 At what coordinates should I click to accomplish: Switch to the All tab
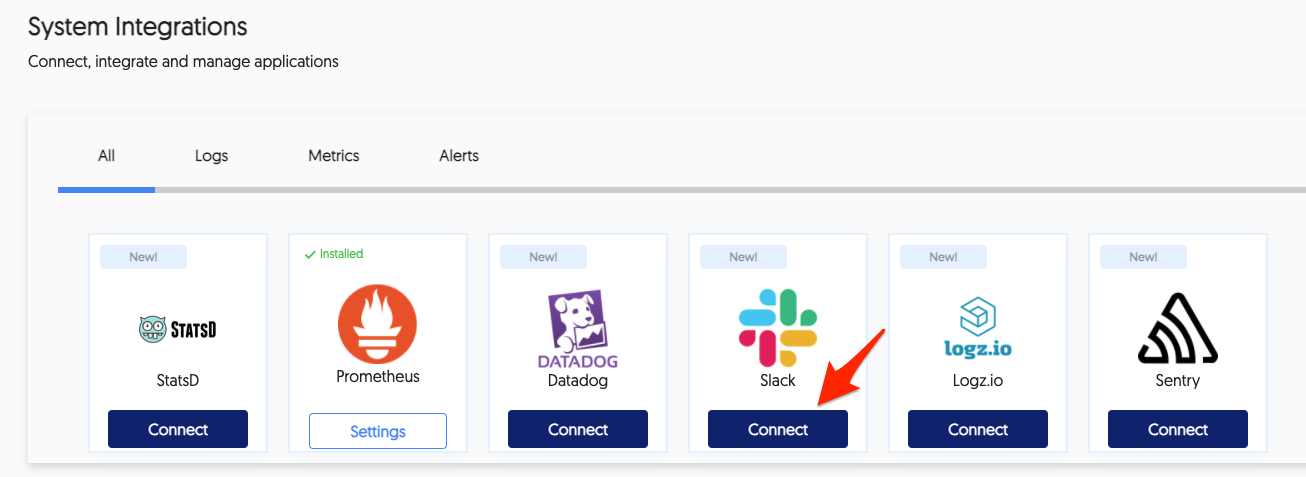tap(106, 156)
